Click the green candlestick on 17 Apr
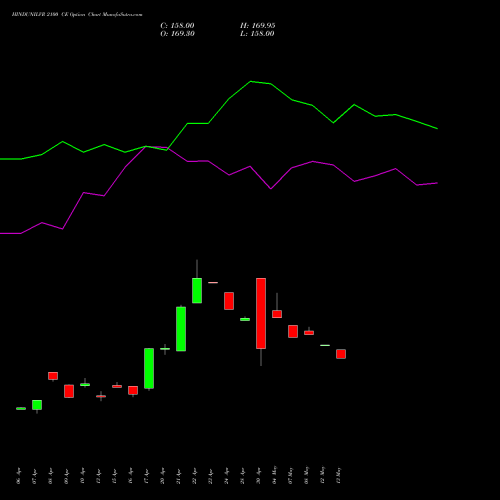Screen dimensions: 500x500 [149, 368]
